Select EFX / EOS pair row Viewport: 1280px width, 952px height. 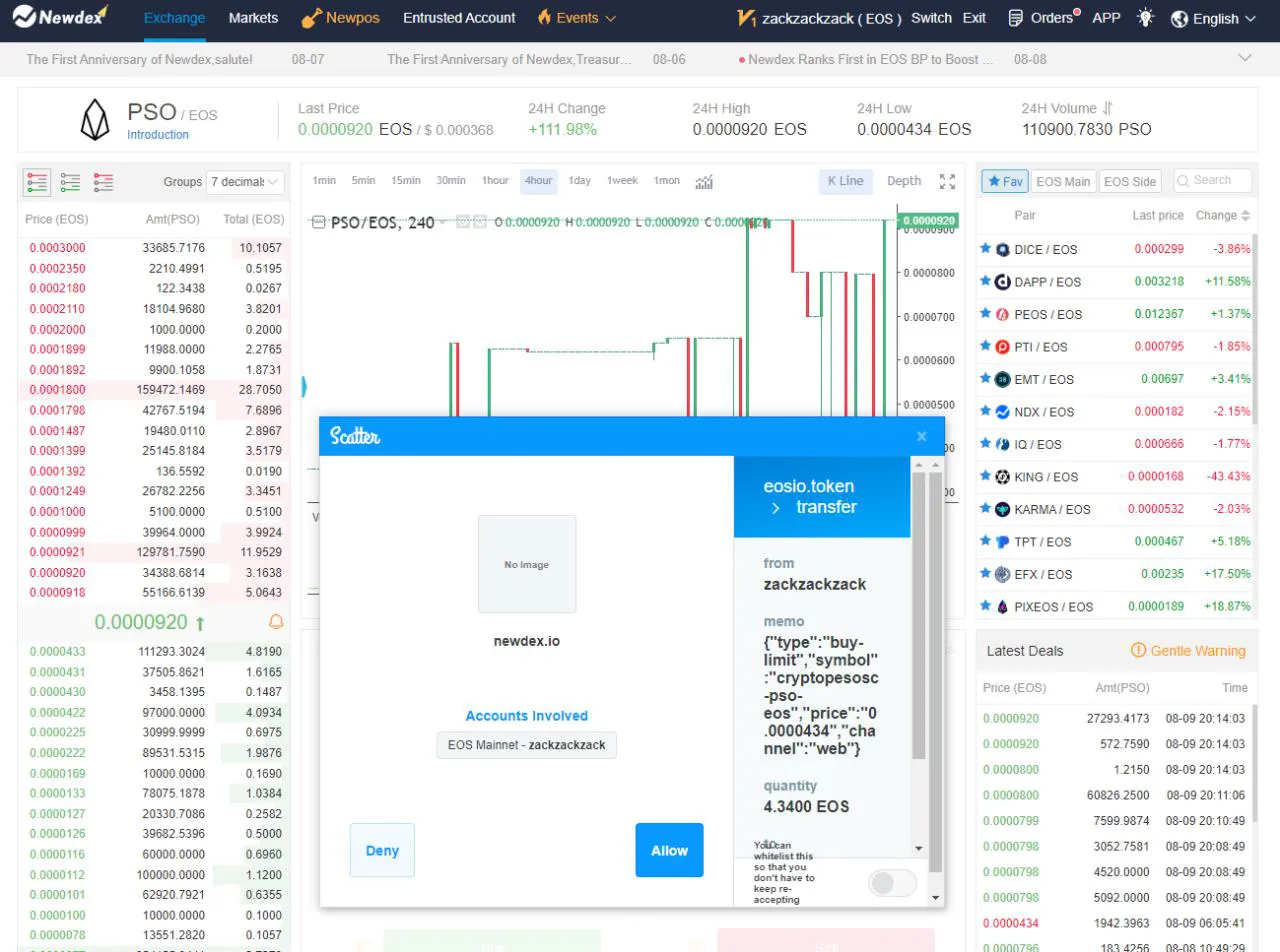pos(1117,574)
